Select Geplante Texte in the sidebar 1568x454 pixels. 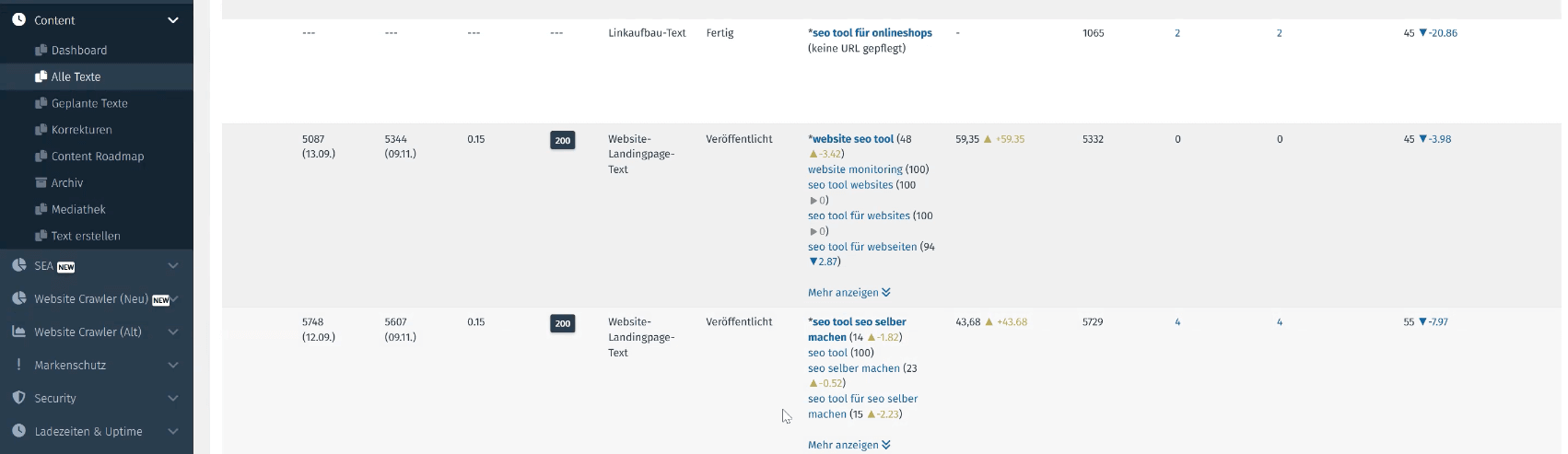pyautogui.click(x=88, y=103)
